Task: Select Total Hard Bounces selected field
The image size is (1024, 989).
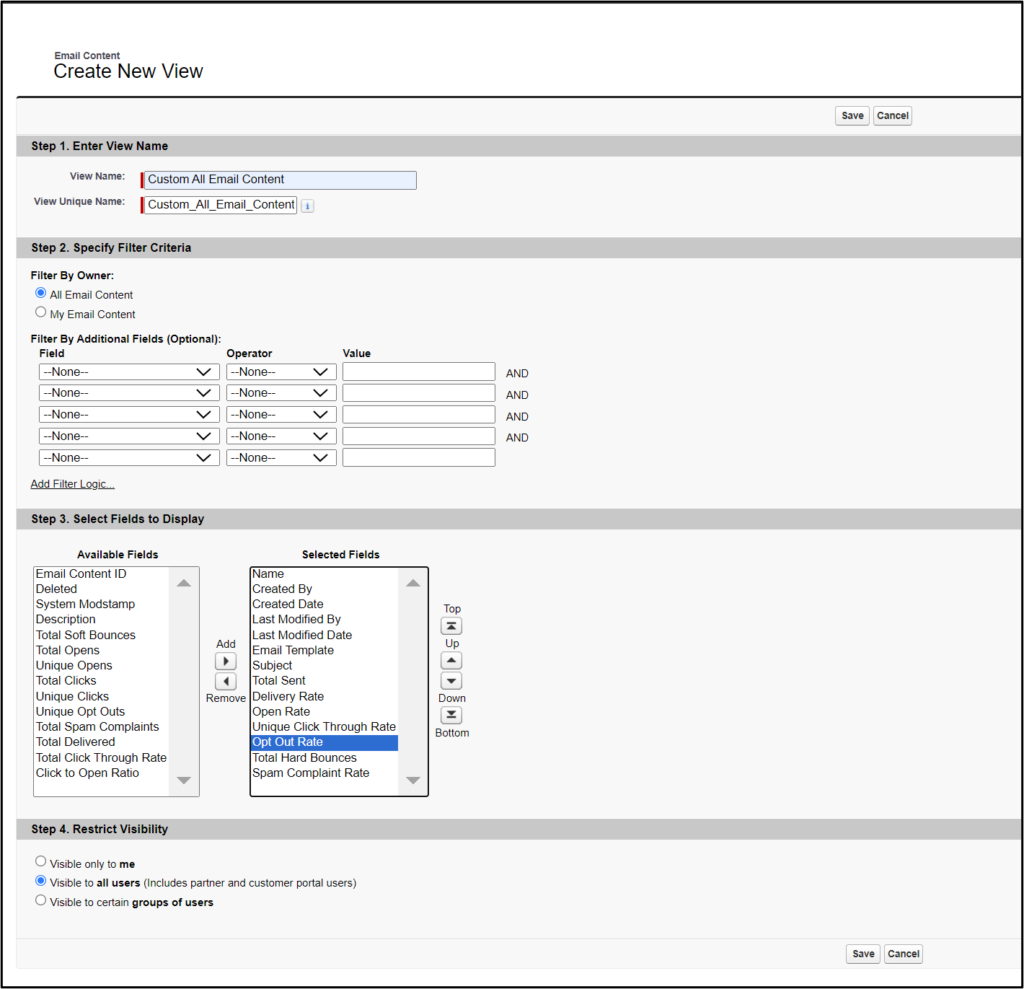Action: (325, 758)
